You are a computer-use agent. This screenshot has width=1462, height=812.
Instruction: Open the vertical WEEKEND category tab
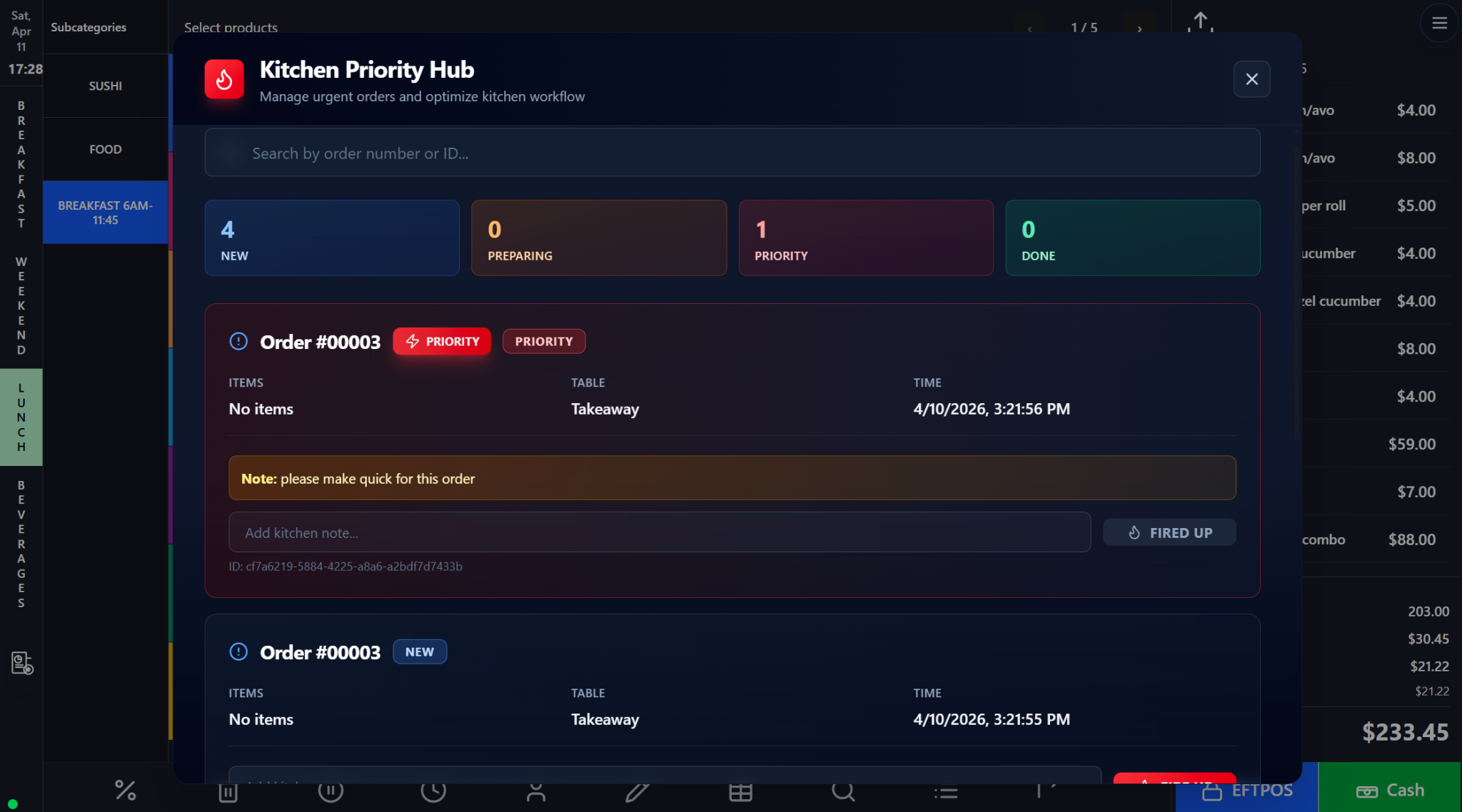(21, 305)
